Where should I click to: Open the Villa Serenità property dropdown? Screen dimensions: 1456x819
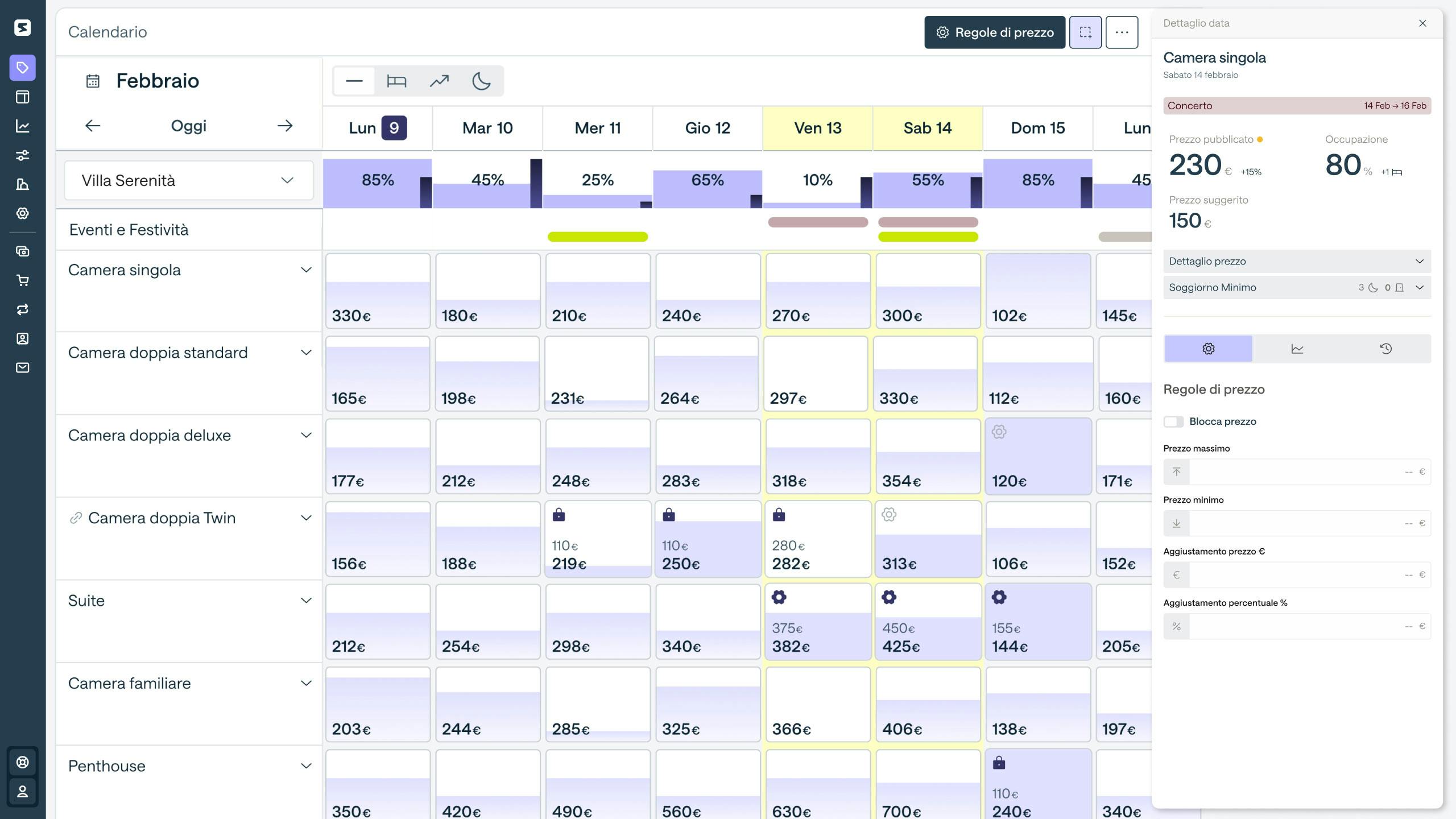click(x=189, y=180)
